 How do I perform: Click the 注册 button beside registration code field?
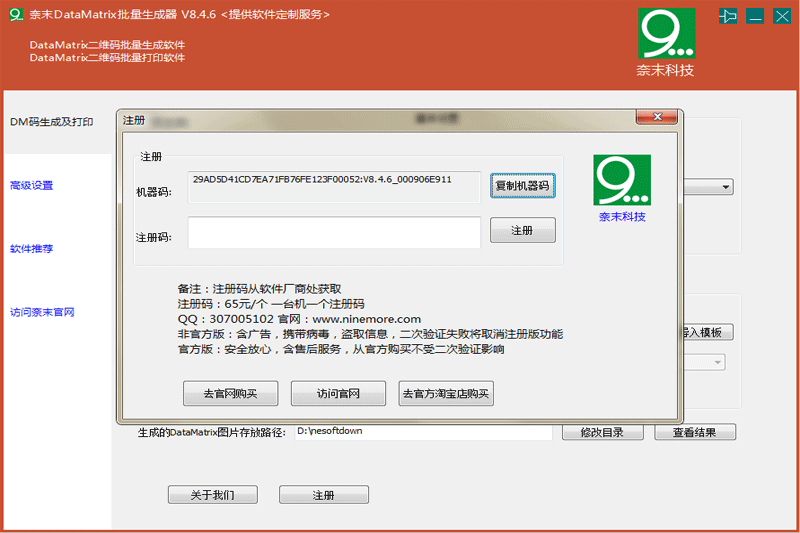tap(522, 231)
